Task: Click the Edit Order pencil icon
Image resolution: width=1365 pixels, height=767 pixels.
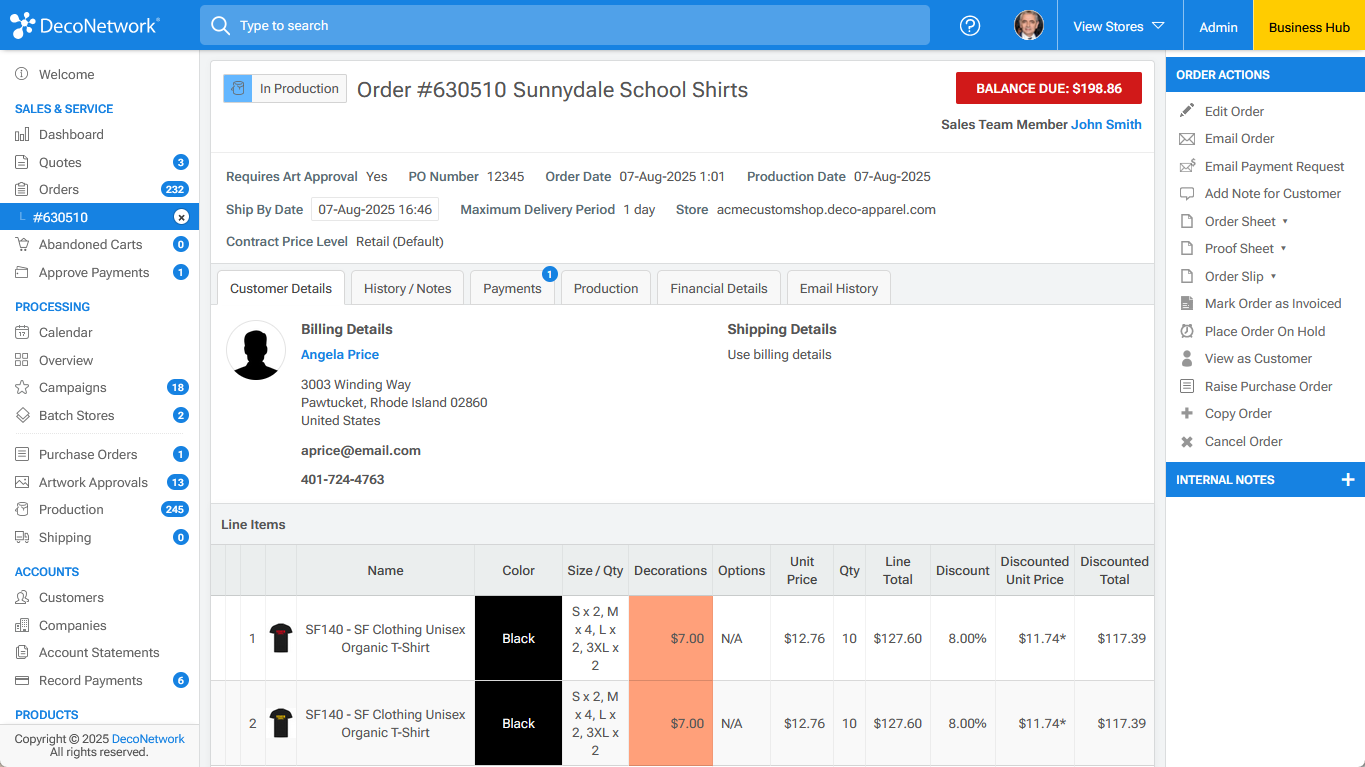Action: [x=1187, y=111]
